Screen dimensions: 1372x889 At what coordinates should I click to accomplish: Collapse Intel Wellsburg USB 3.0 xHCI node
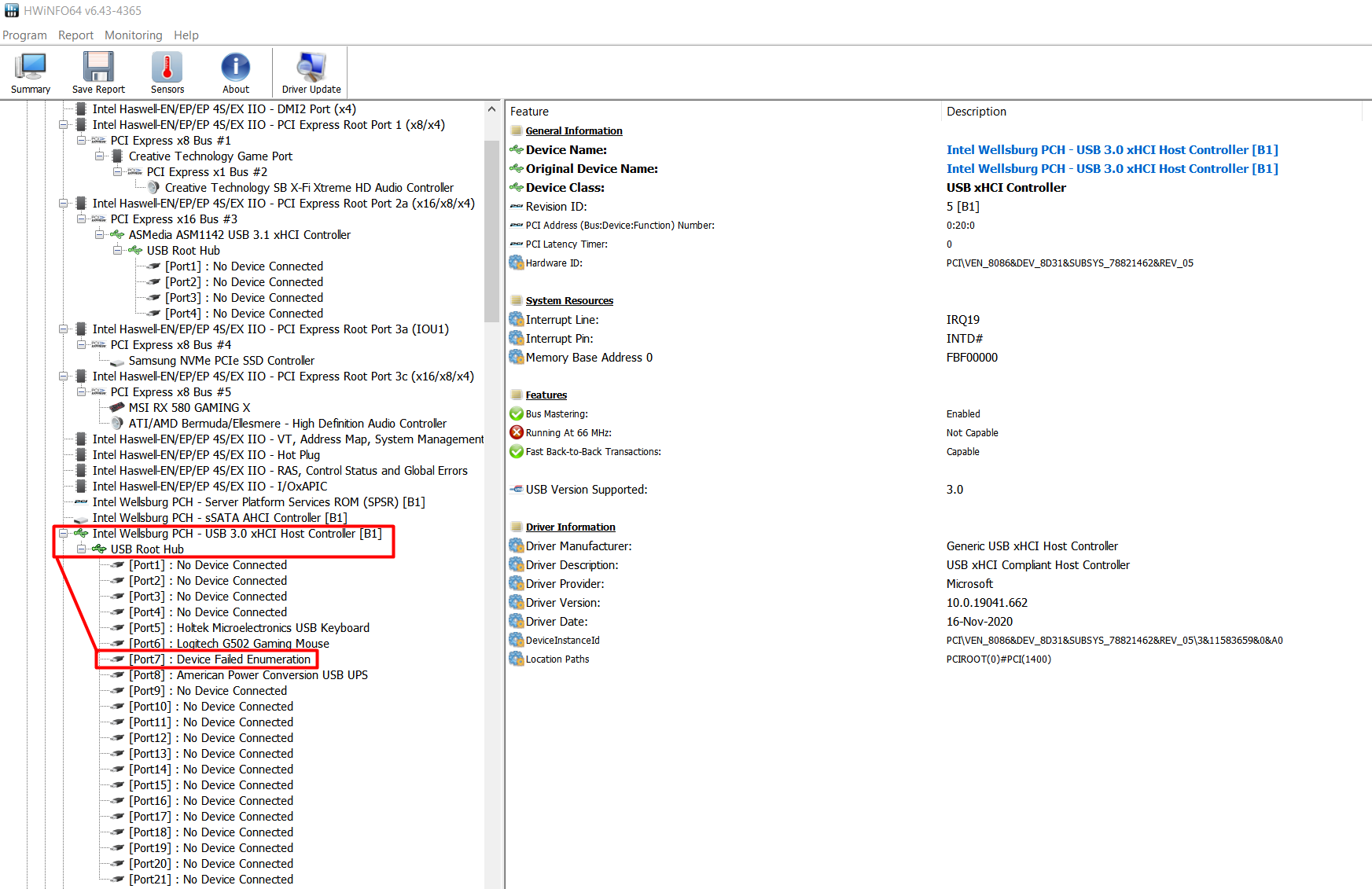tap(64, 533)
